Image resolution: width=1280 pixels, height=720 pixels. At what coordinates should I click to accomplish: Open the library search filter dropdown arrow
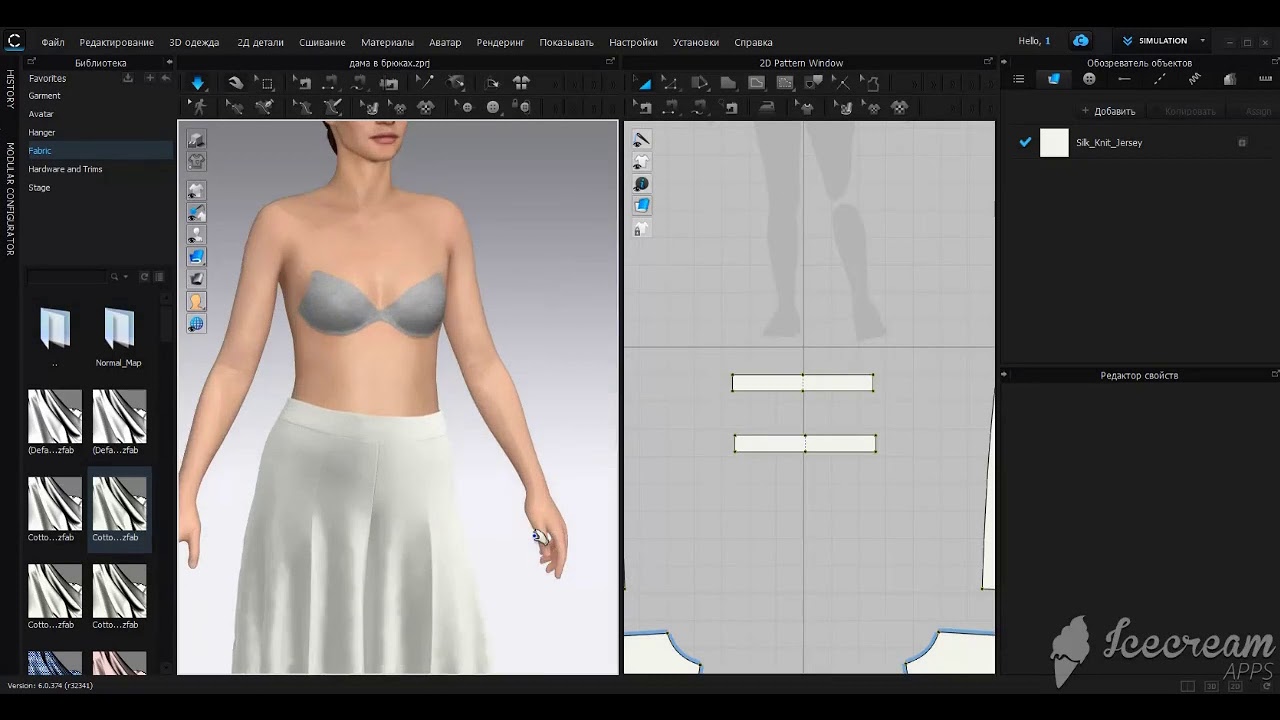click(125, 277)
